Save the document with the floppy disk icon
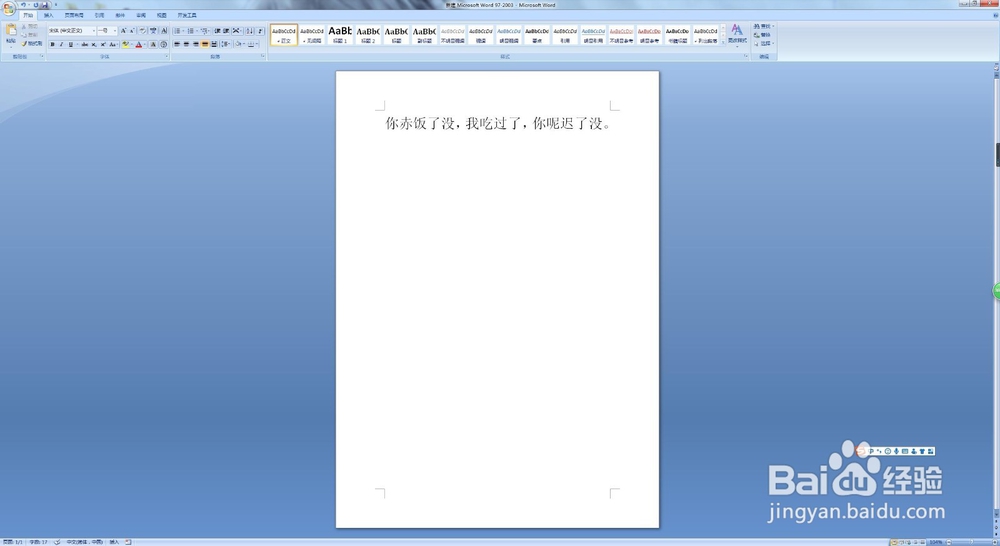1000x546 pixels. point(45,5)
